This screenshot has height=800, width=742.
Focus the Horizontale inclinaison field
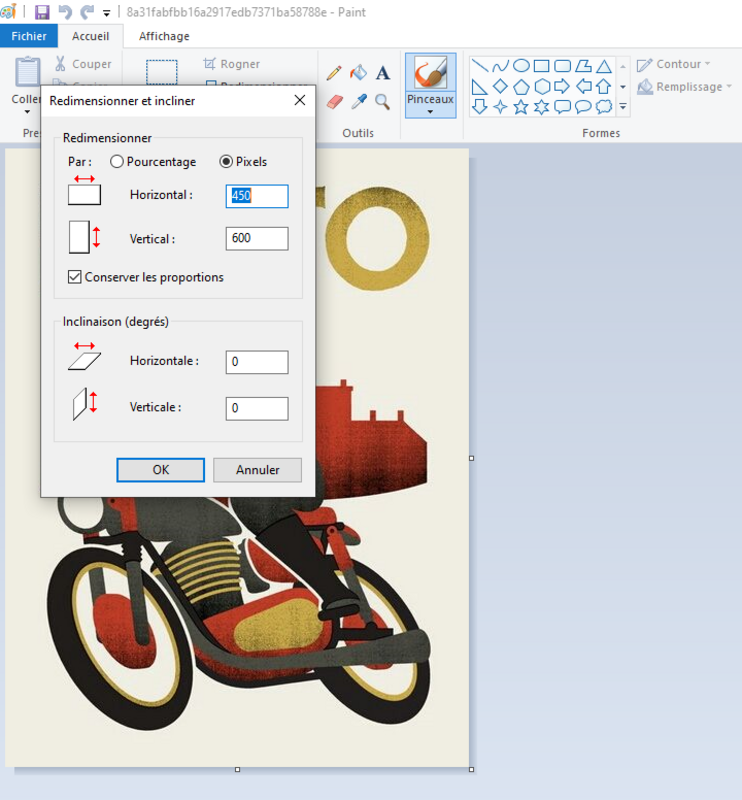pyautogui.click(x=257, y=362)
